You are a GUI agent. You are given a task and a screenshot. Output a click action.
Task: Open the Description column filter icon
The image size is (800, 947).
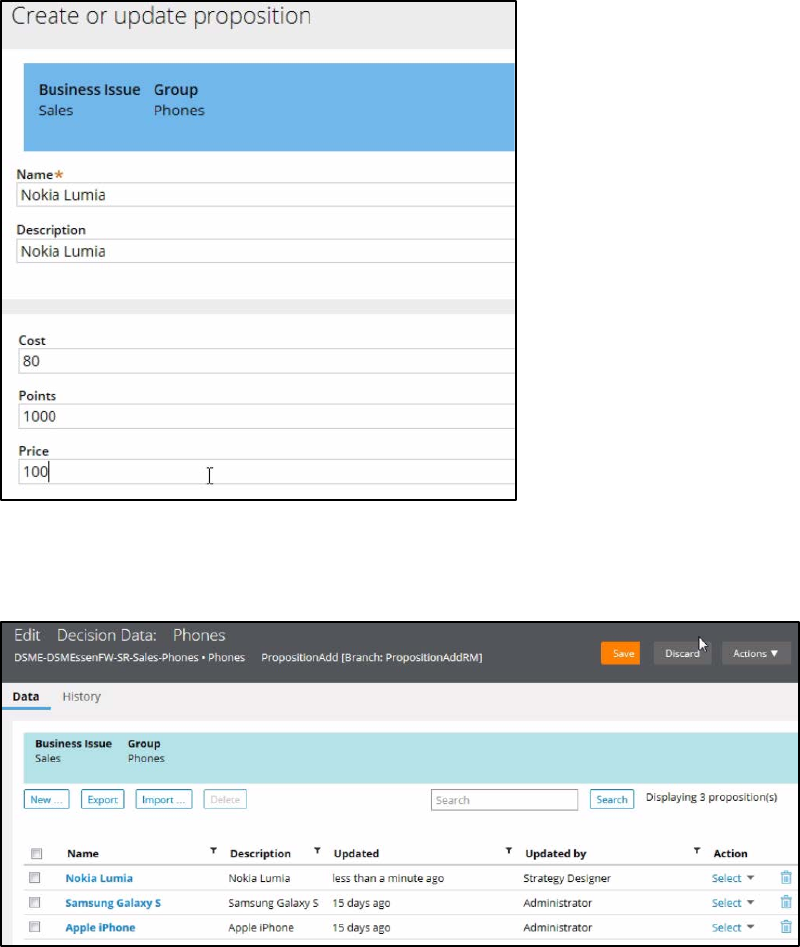(x=317, y=850)
